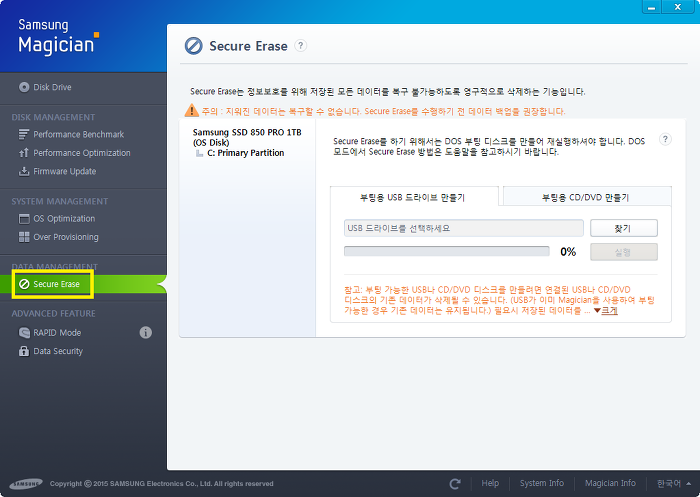Click the refresh icon in footer
700x497 pixels.
click(x=455, y=484)
